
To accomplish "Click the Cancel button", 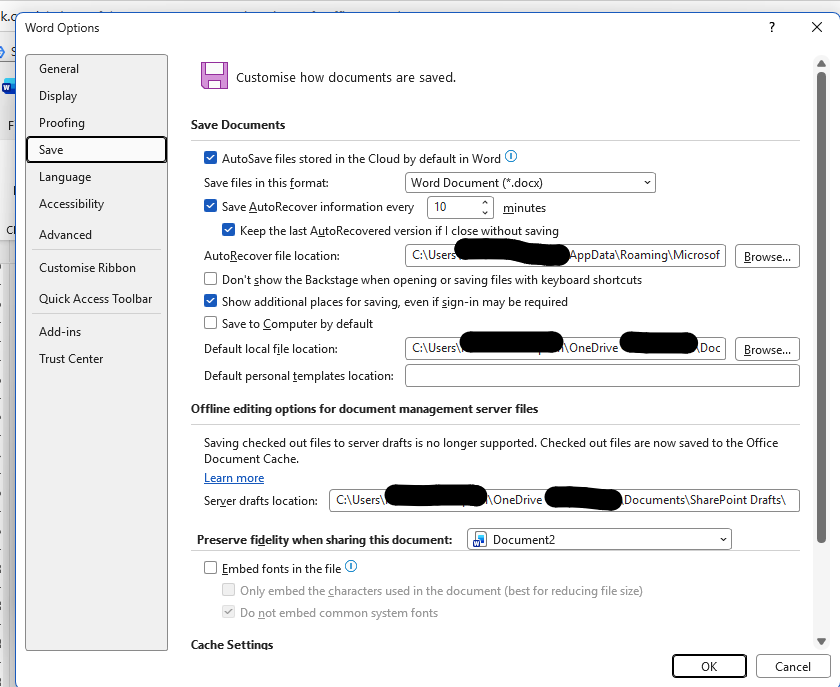I will (792, 666).
